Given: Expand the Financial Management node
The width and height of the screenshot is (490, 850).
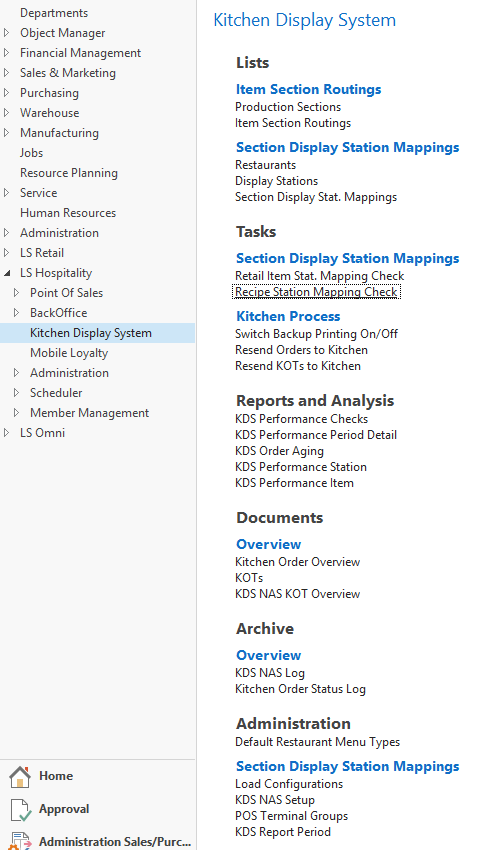Looking at the screenshot, I should (x=7, y=53).
